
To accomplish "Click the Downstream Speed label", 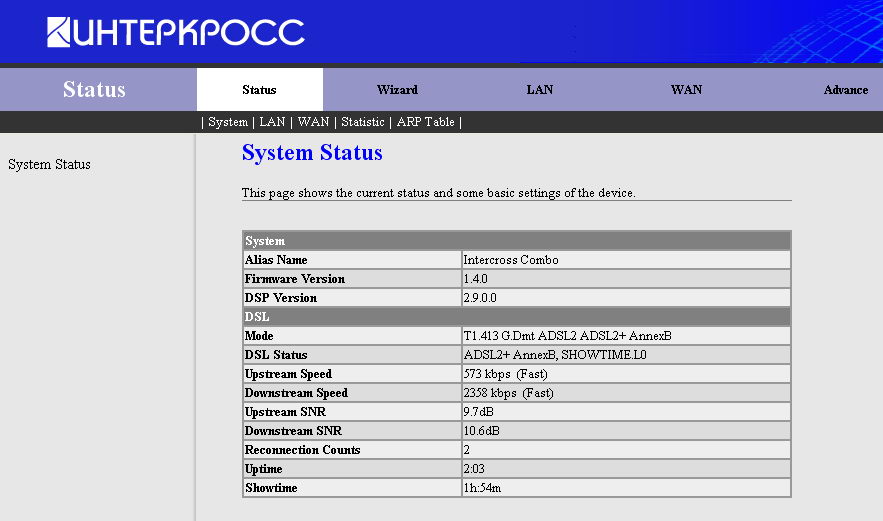I will tap(296, 393).
